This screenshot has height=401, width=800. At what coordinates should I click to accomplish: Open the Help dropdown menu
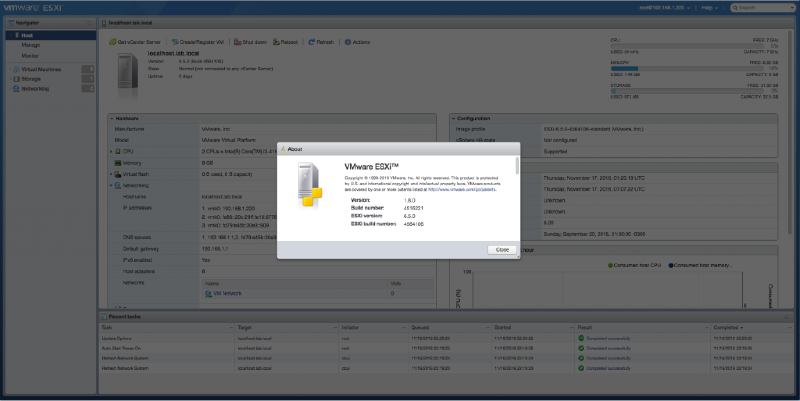pyautogui.click(x=711, y=8)
